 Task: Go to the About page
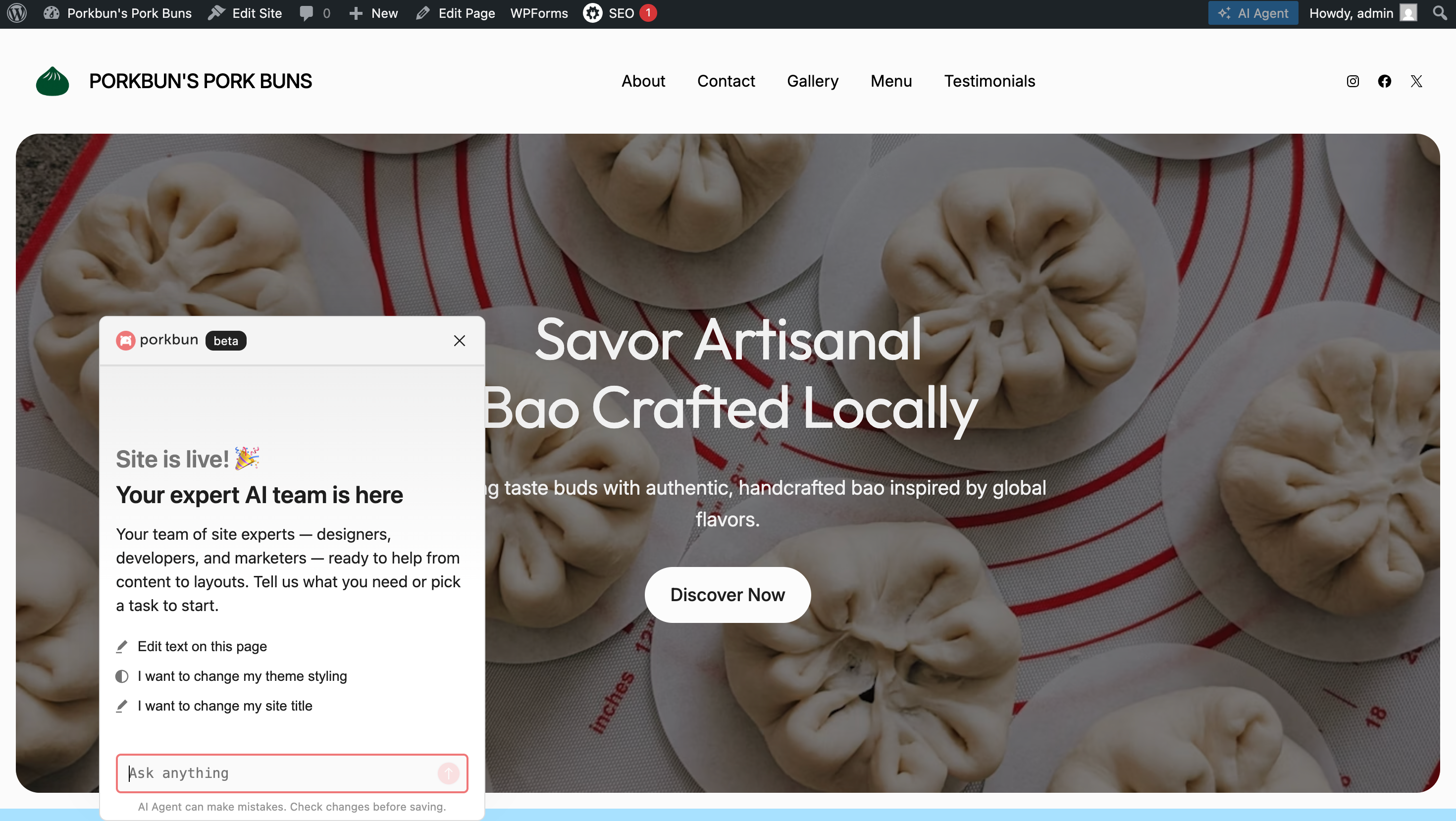(x=643, y=81)
